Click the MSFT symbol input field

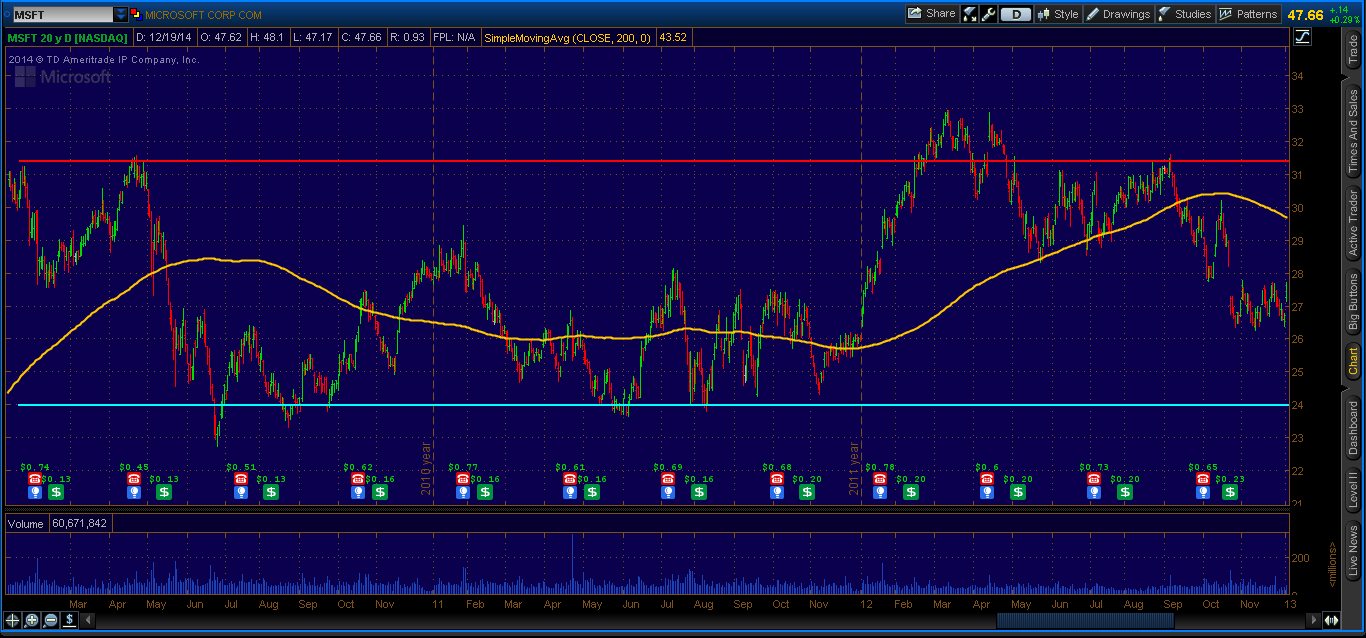(x=61, y=15)
